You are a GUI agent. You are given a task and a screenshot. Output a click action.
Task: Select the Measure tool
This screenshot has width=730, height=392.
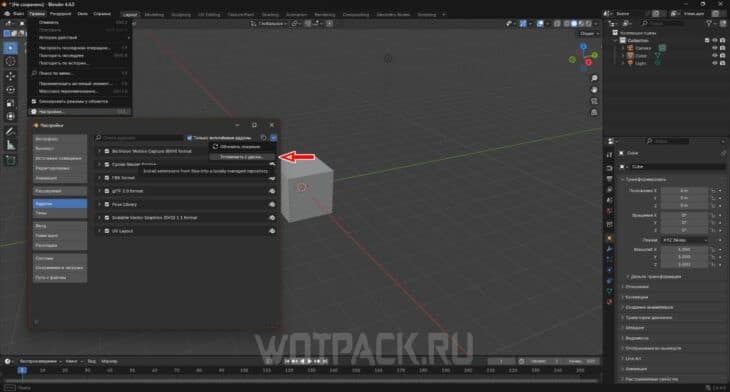pos(10,146)
